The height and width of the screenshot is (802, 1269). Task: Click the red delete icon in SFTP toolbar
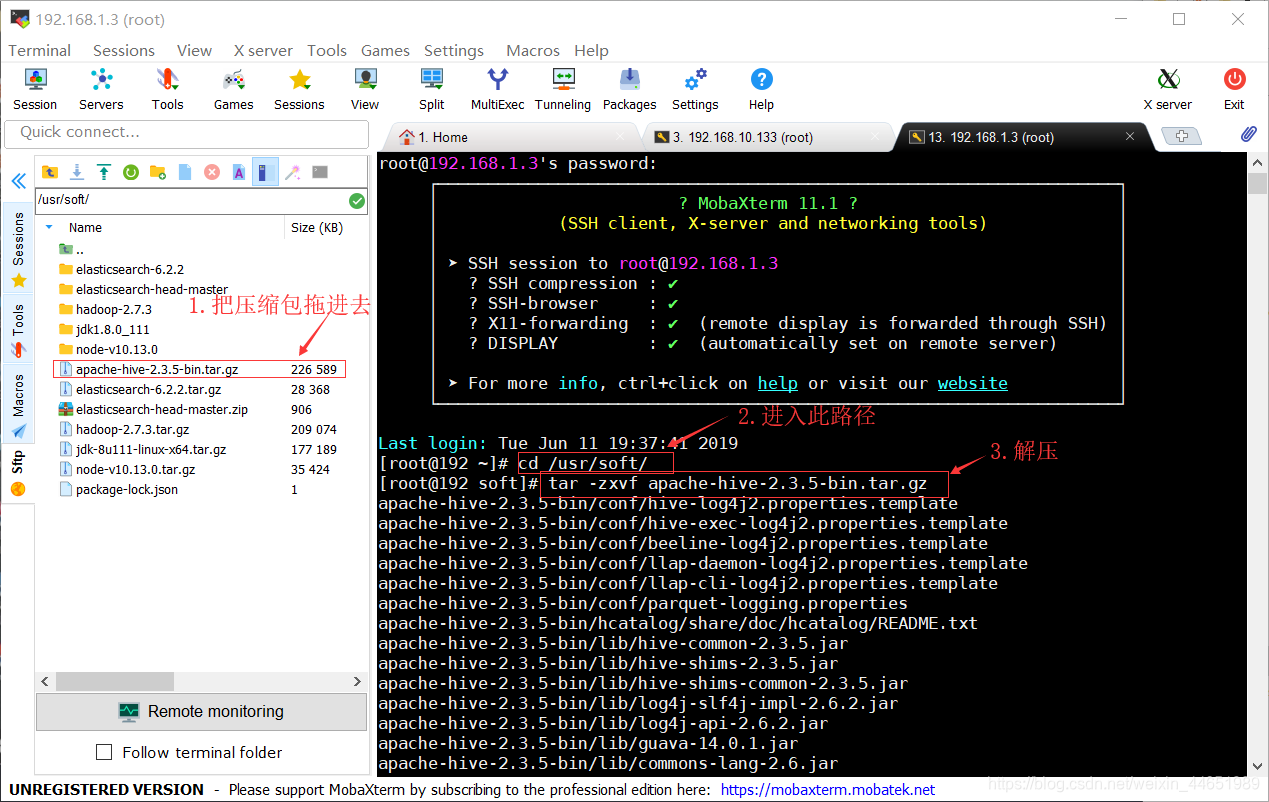coord(211,172)
